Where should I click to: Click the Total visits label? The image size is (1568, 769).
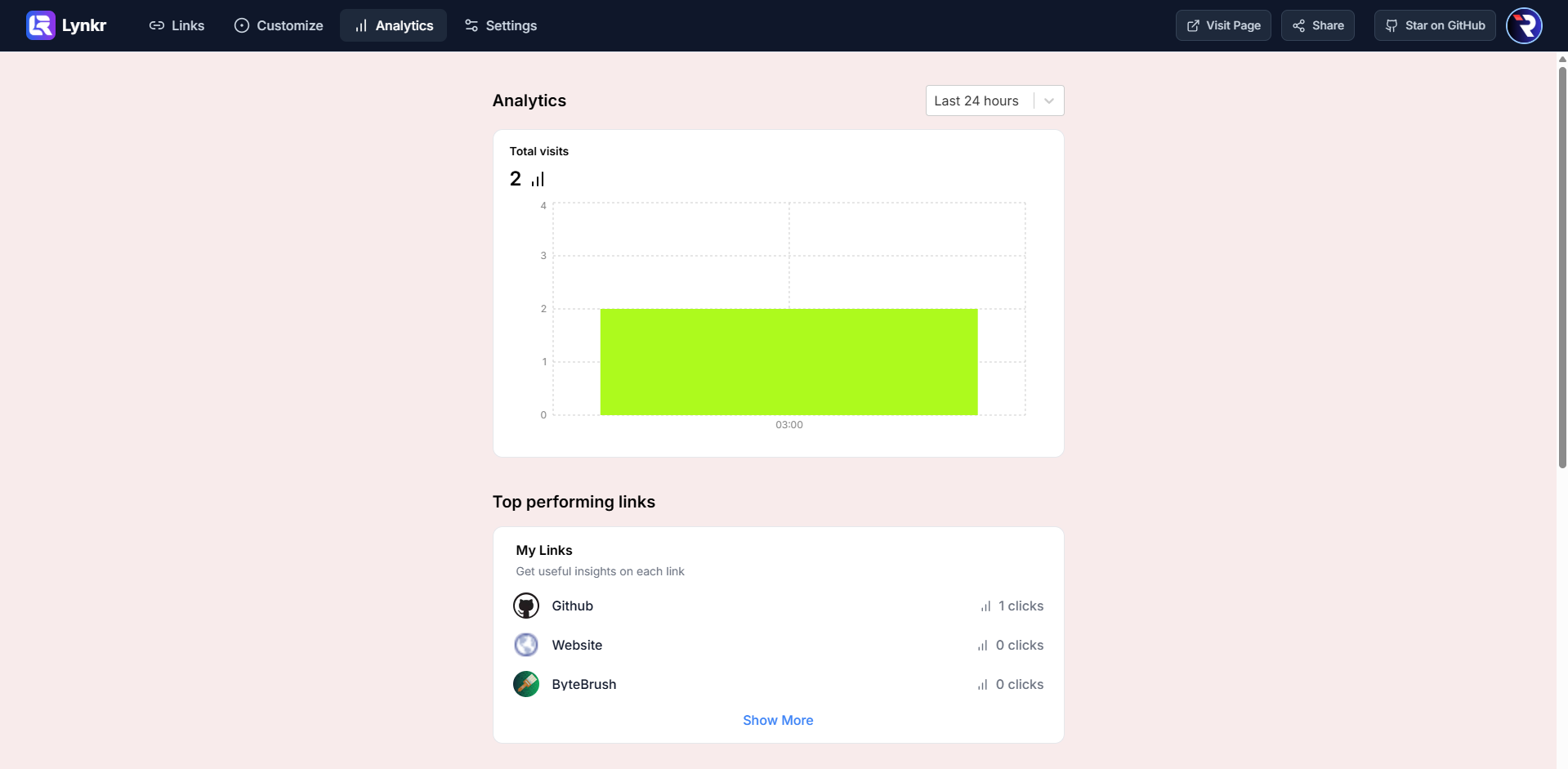tap(539, 151)
